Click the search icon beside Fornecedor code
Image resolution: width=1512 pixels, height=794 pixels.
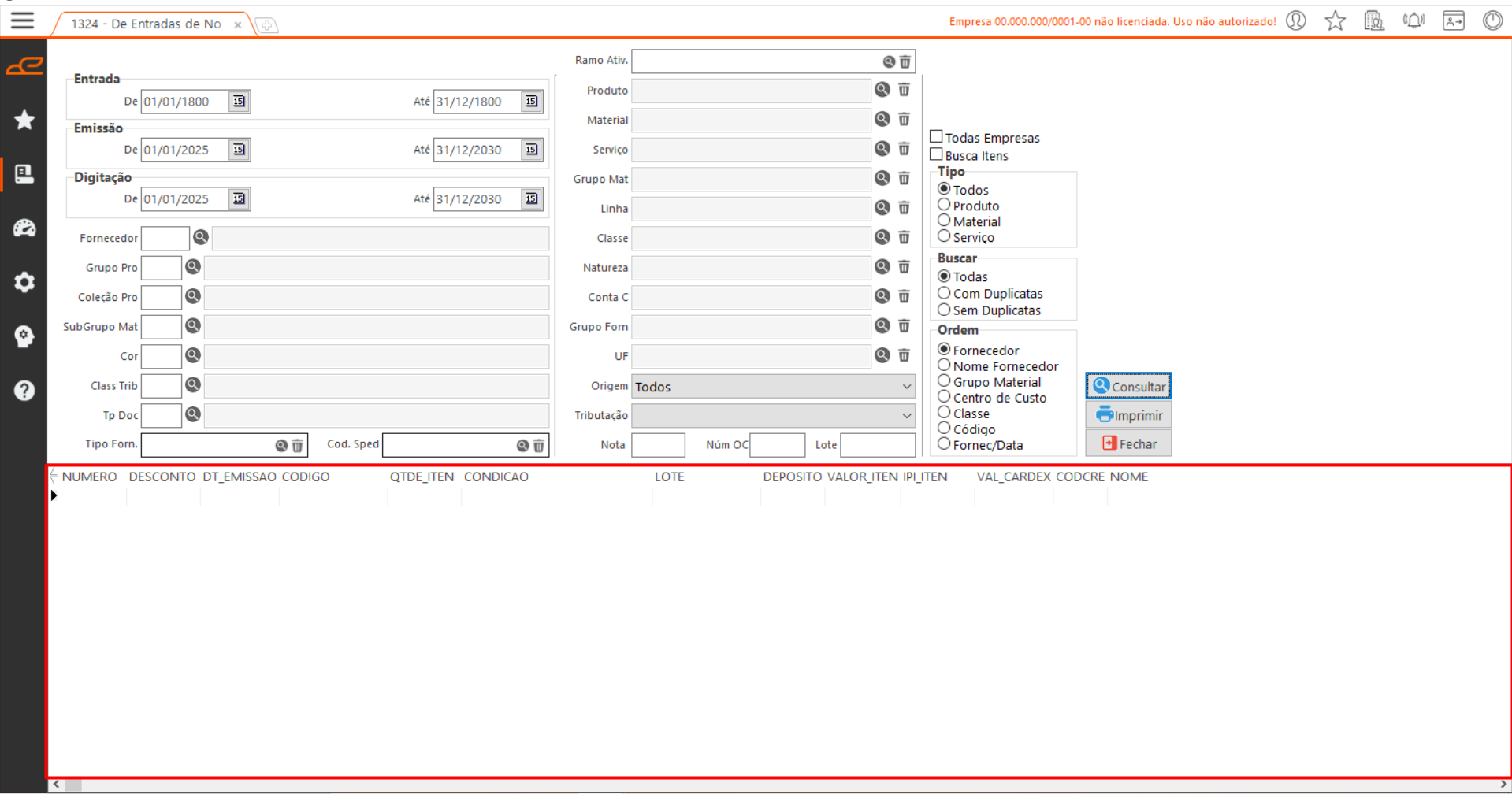tap(201, 237)
